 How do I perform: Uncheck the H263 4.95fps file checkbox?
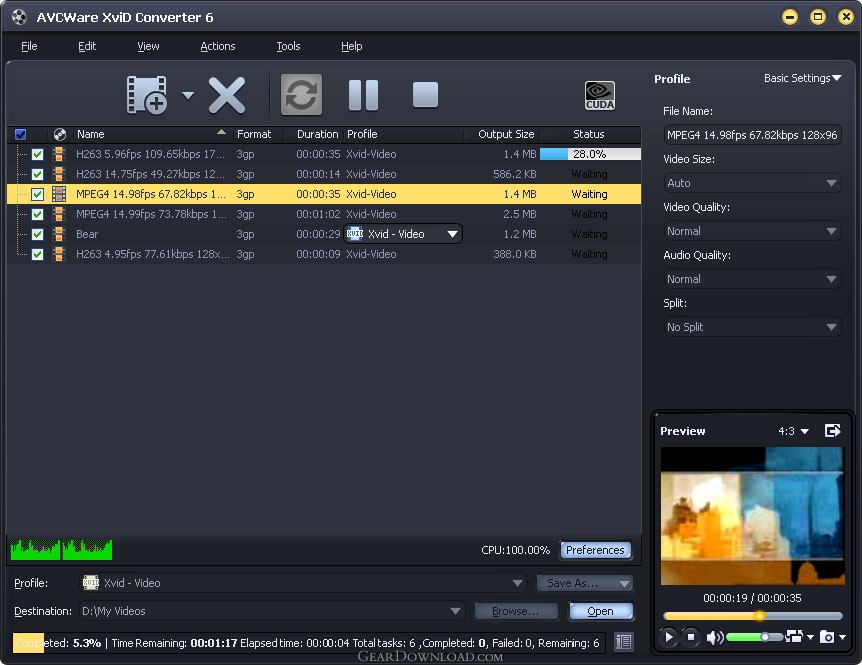click(37, 254)
